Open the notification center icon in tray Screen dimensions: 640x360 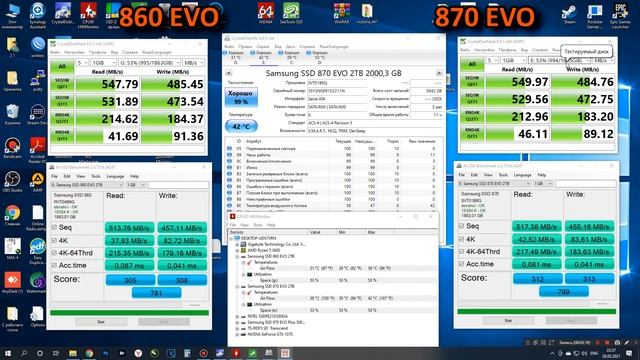[x=629, y=353]
